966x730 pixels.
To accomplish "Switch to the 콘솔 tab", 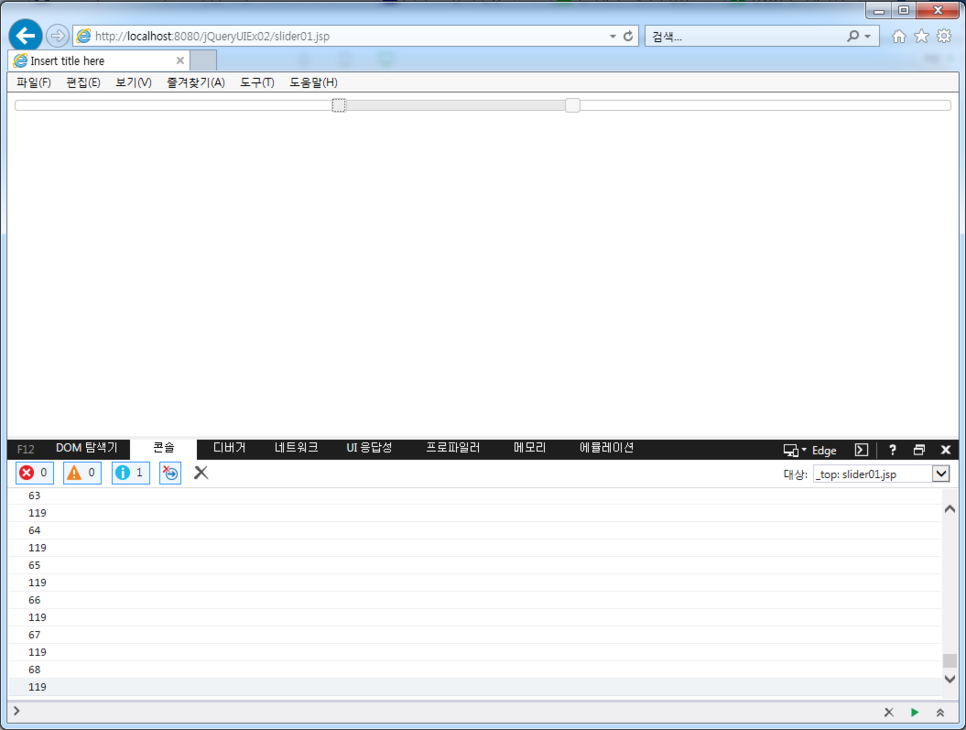I will (x=163, y=448).
